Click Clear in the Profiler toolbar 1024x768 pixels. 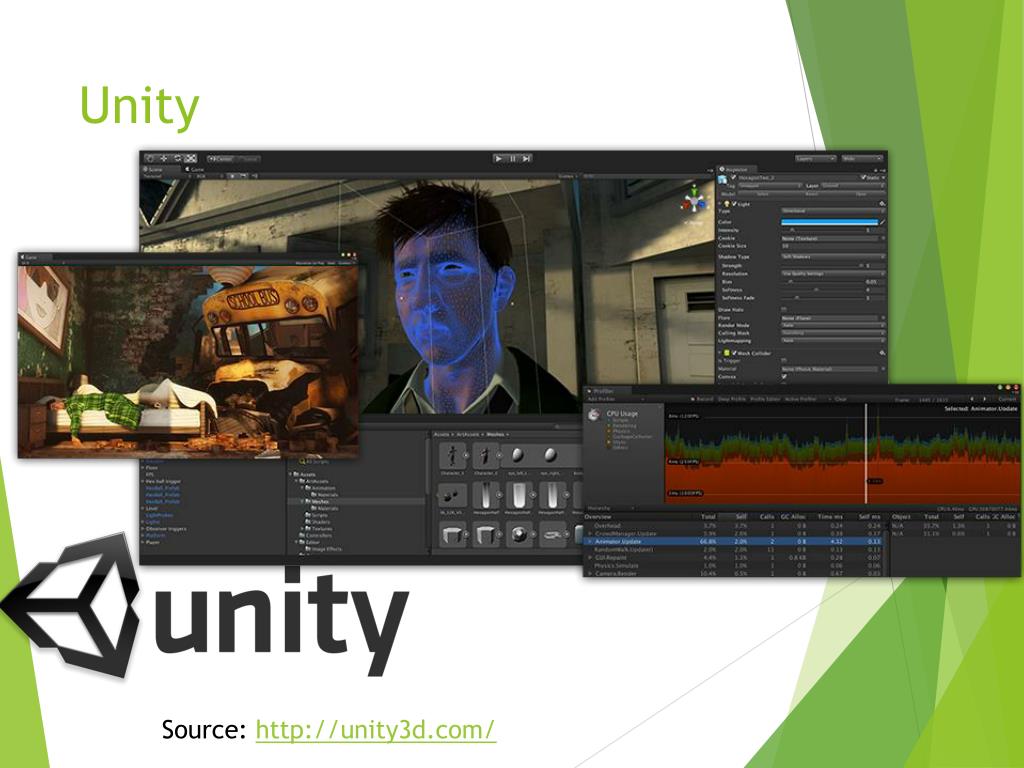click(x=840, y=399)
